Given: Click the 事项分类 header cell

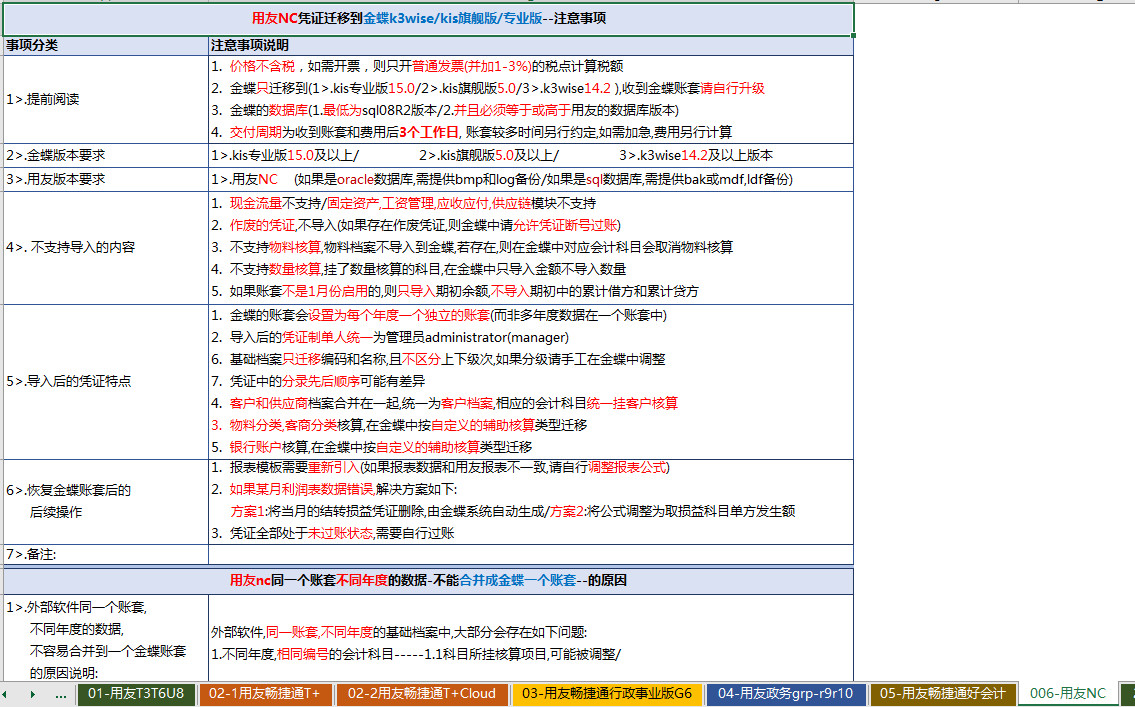Looking at the screenshot, I should (105, 45).
